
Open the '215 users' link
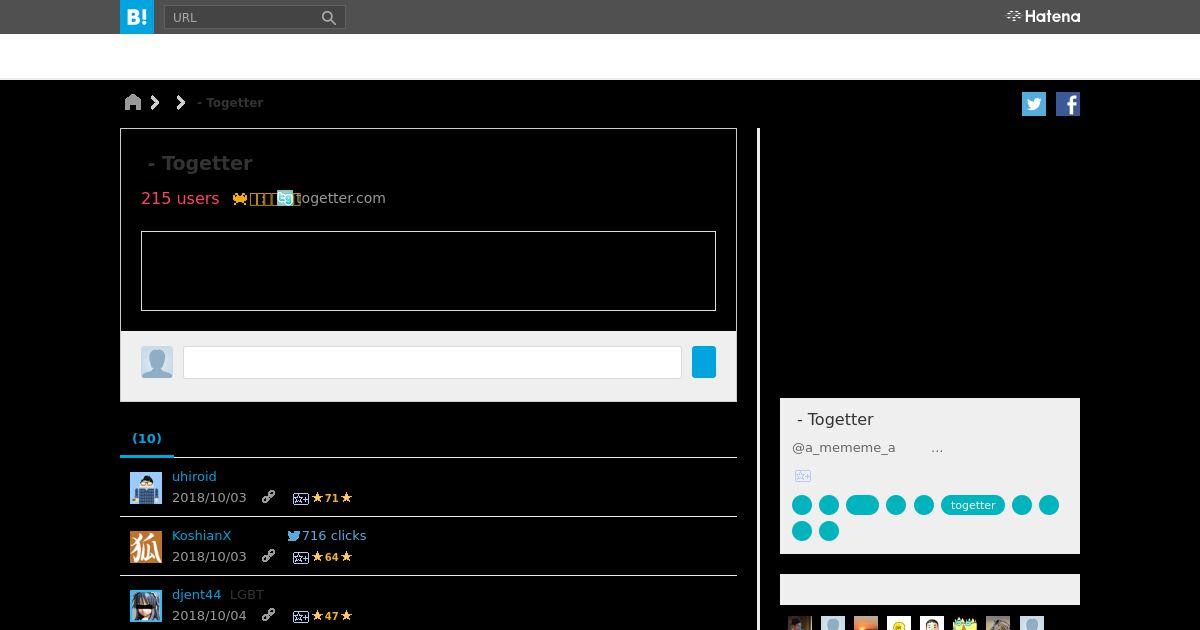tap(180, 198)
